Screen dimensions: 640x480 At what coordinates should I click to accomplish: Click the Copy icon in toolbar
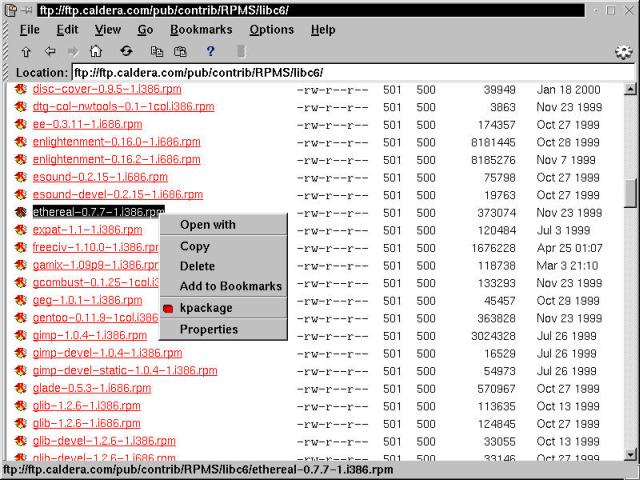click(156, 51)
